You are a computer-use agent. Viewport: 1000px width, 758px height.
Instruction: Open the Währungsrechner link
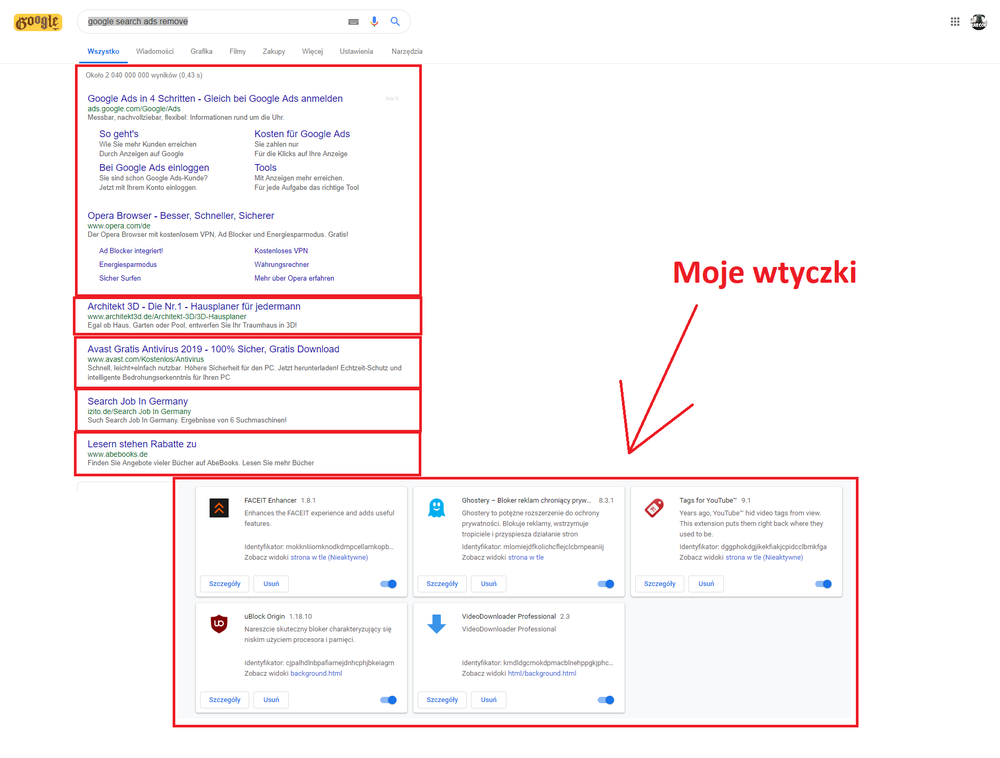281,265
